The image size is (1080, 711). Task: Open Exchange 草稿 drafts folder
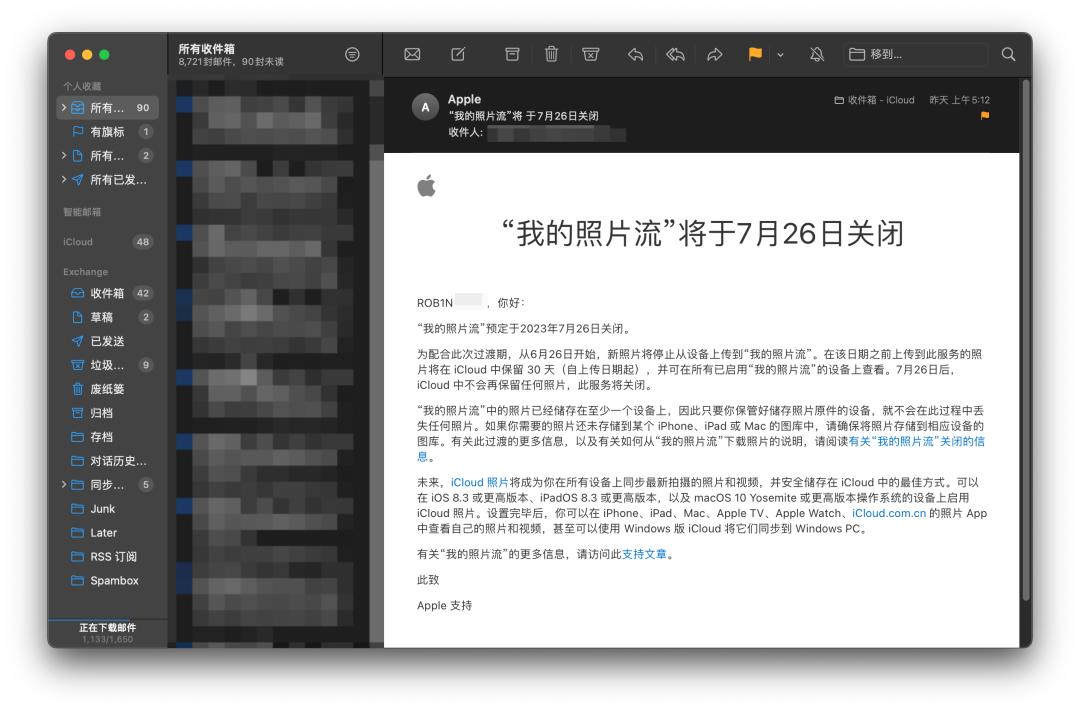tap(107, 317)
